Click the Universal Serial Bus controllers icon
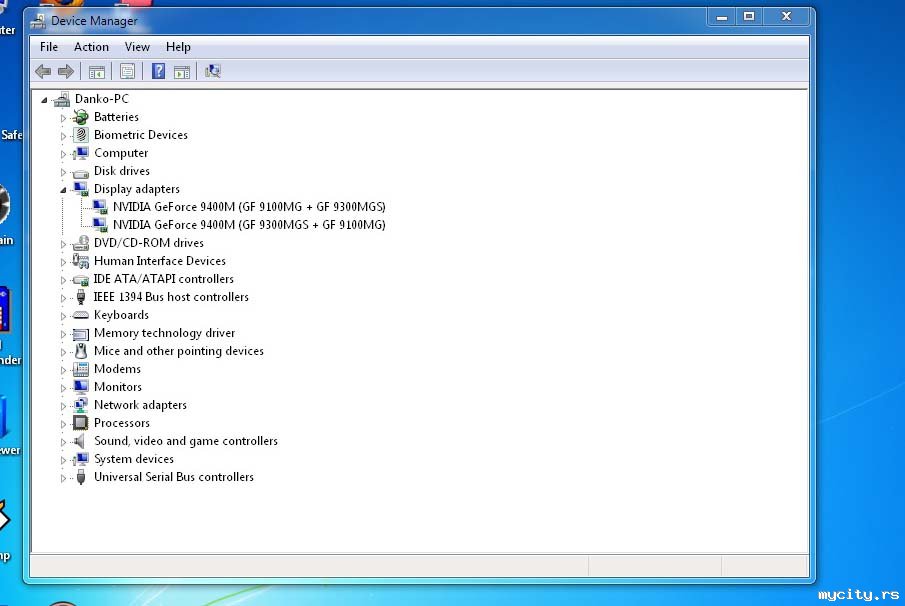Image resolution: width=905 pixels, height=606 pixels. point(81,477)
